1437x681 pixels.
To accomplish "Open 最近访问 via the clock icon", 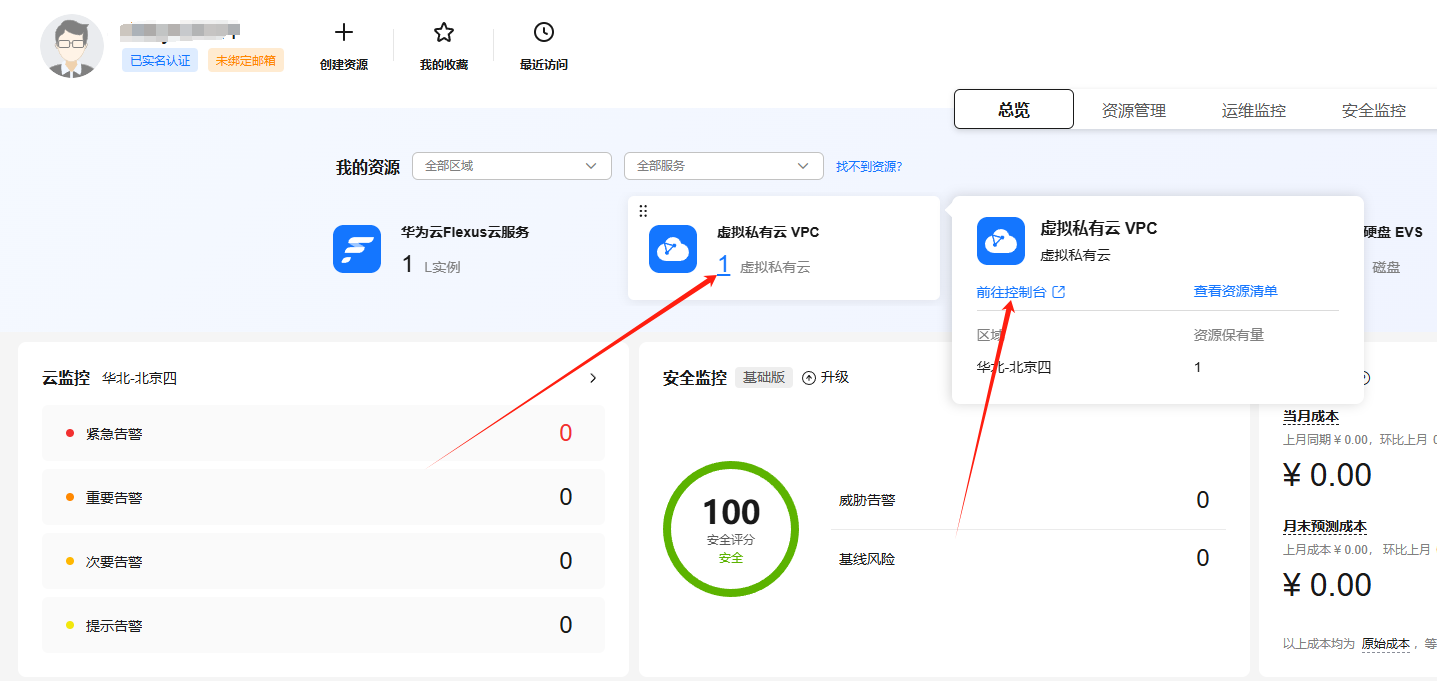I will click(544, 33).
